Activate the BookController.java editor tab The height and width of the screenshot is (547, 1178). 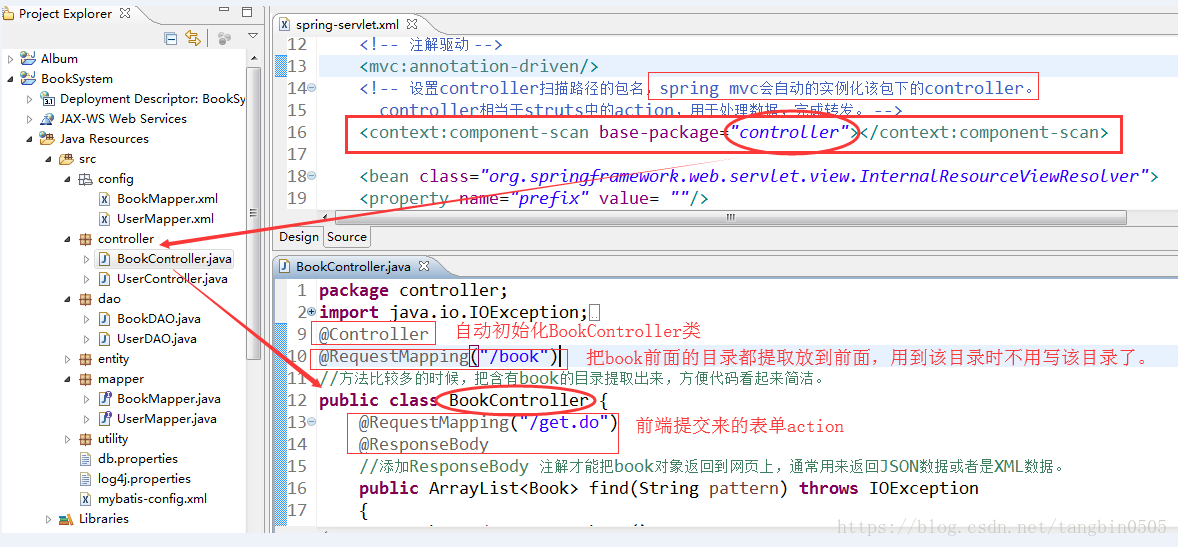pos(353,266)
